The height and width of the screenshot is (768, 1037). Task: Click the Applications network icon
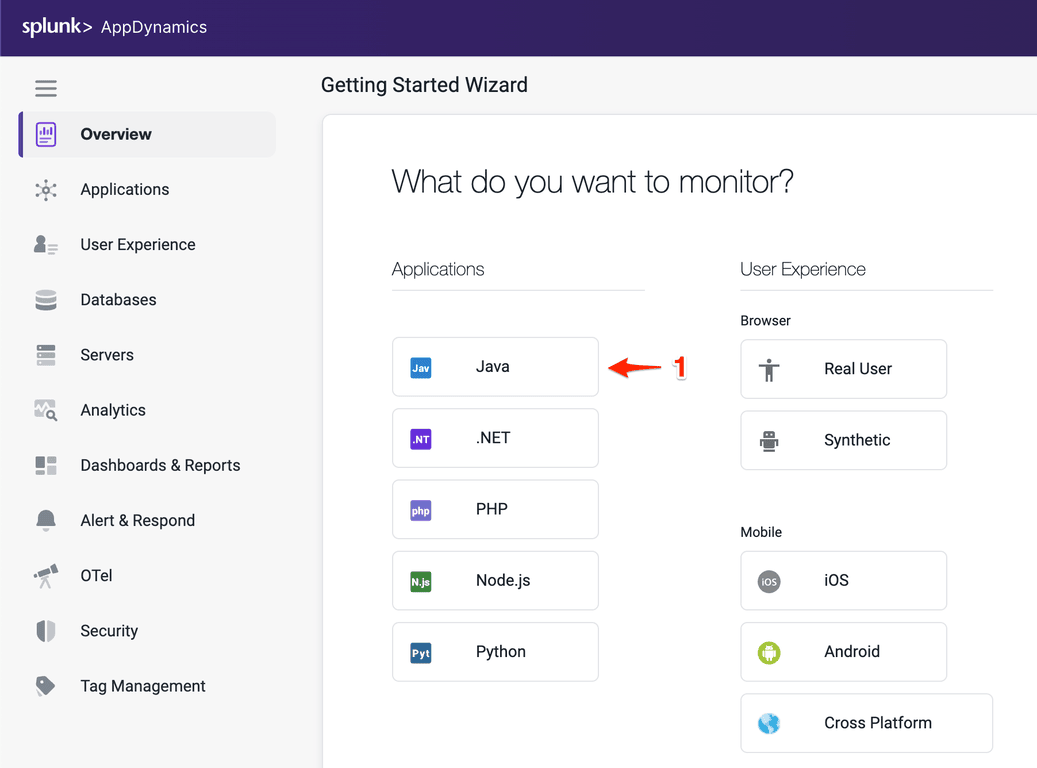pos(46,190)
